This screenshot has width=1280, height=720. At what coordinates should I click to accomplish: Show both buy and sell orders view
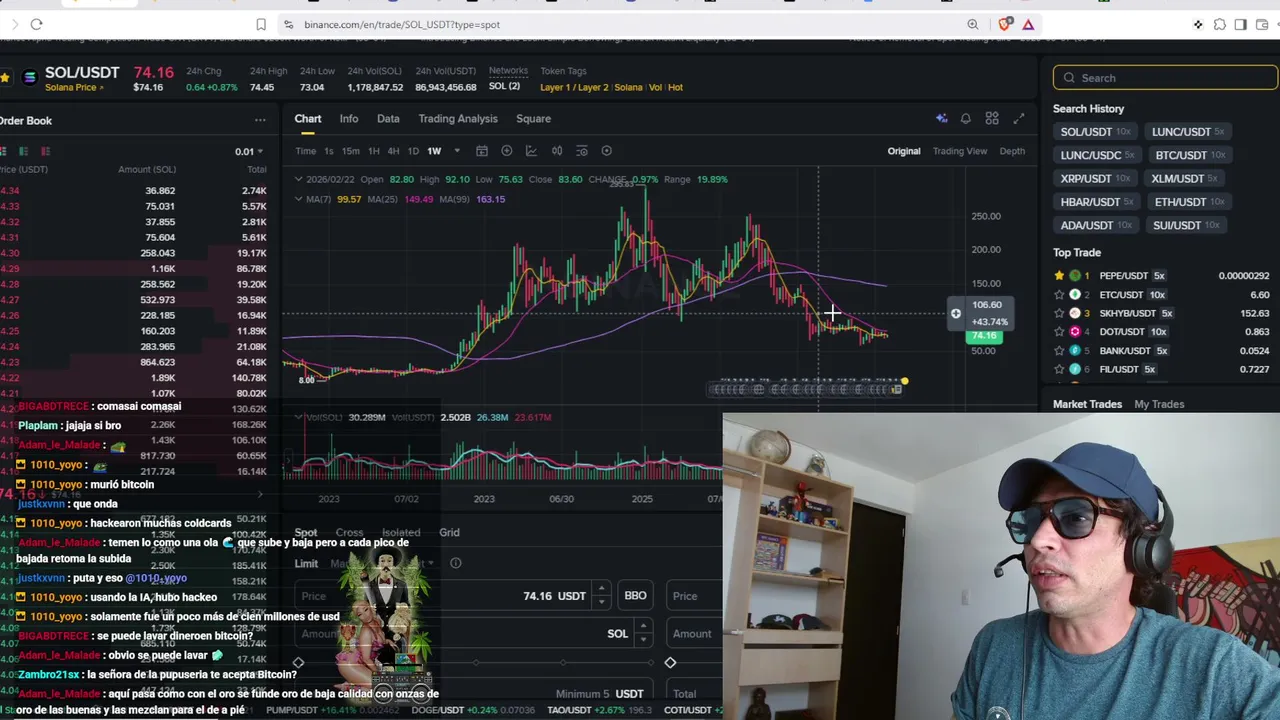[4, 151]
